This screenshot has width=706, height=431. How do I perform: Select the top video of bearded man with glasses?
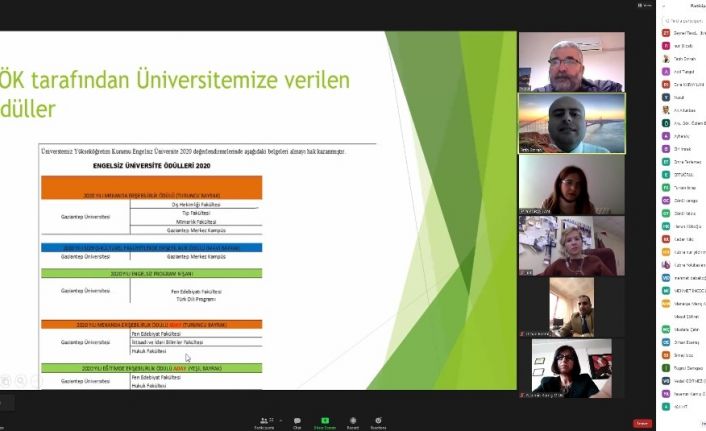click(571, 62)
